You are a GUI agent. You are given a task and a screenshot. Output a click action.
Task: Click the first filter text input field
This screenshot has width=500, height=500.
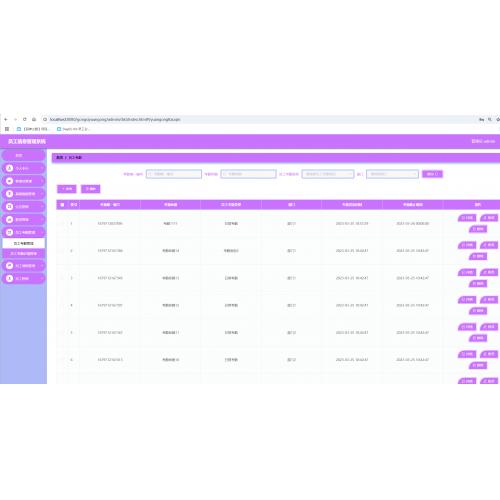[x=174, y=174]
